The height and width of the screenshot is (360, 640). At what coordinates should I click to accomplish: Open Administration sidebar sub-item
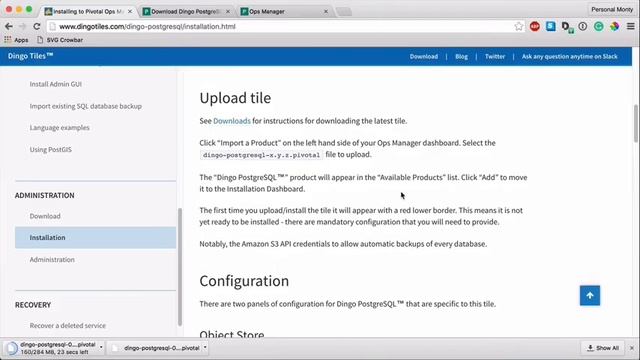tap(52, 260)
